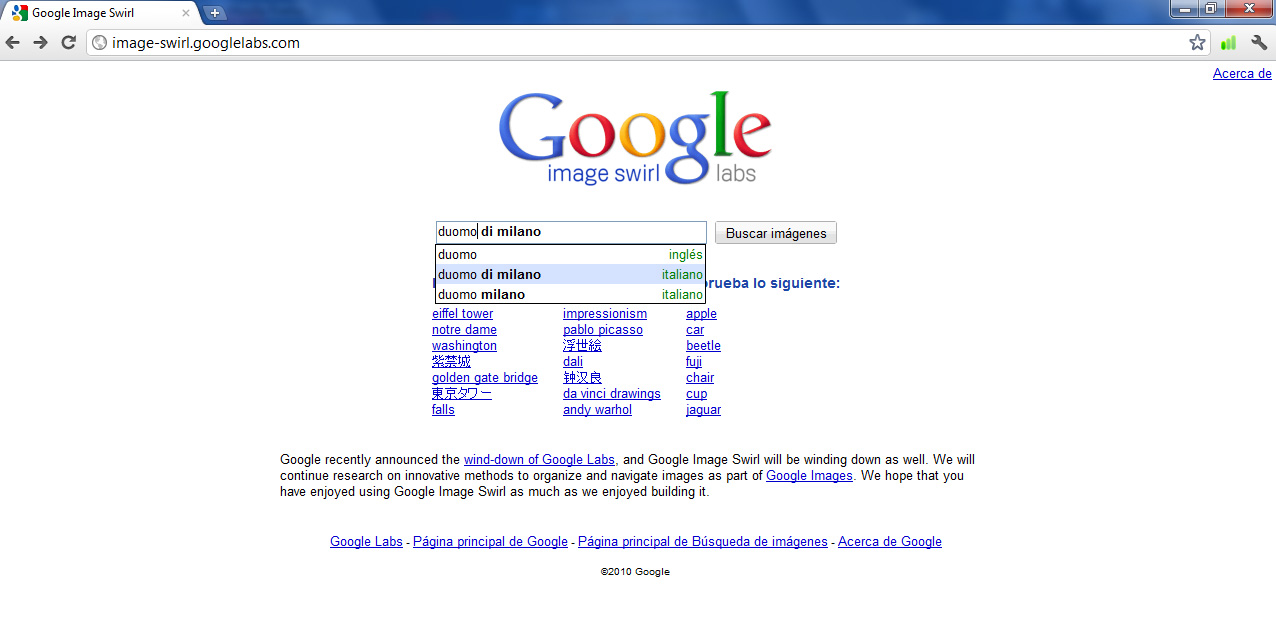Open the pablo picasso example link
This screenshot has width=1276, height=630.
(x=603, y=330)
